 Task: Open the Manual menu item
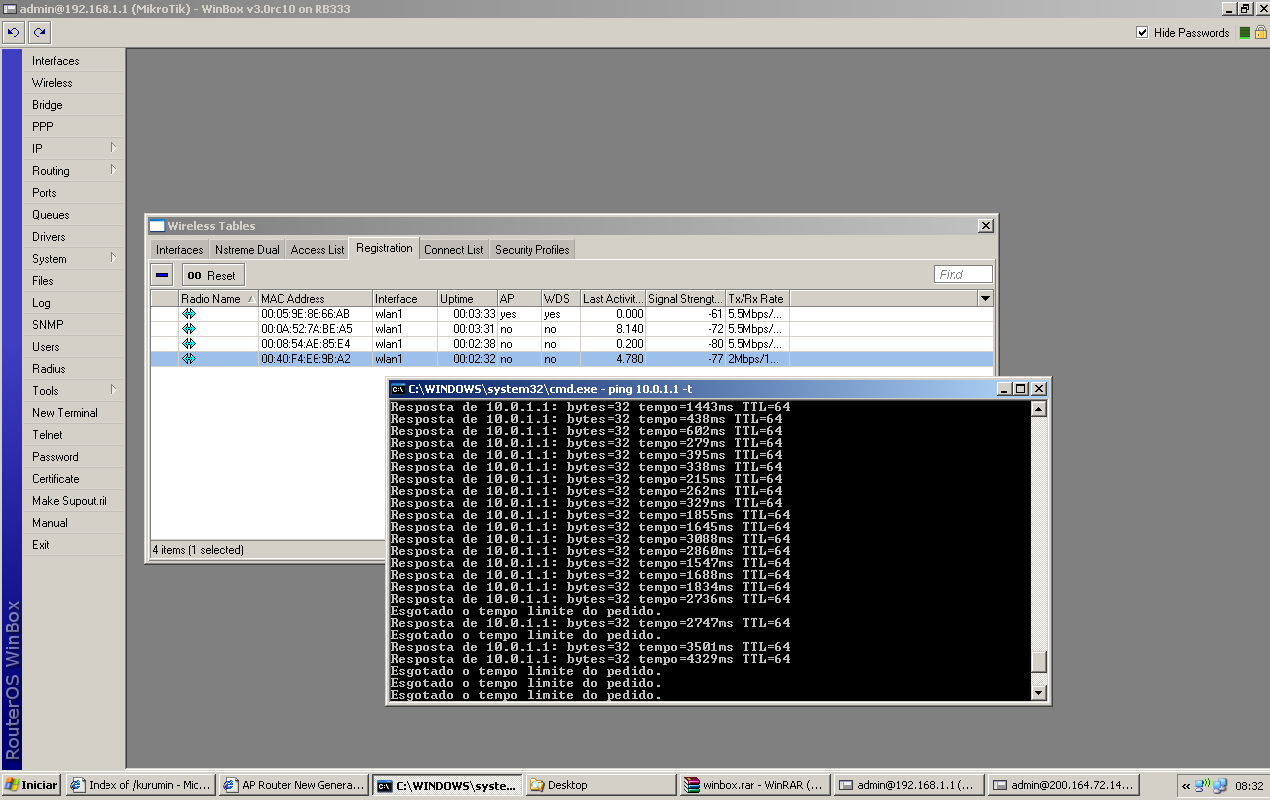(x=74, y=523)
